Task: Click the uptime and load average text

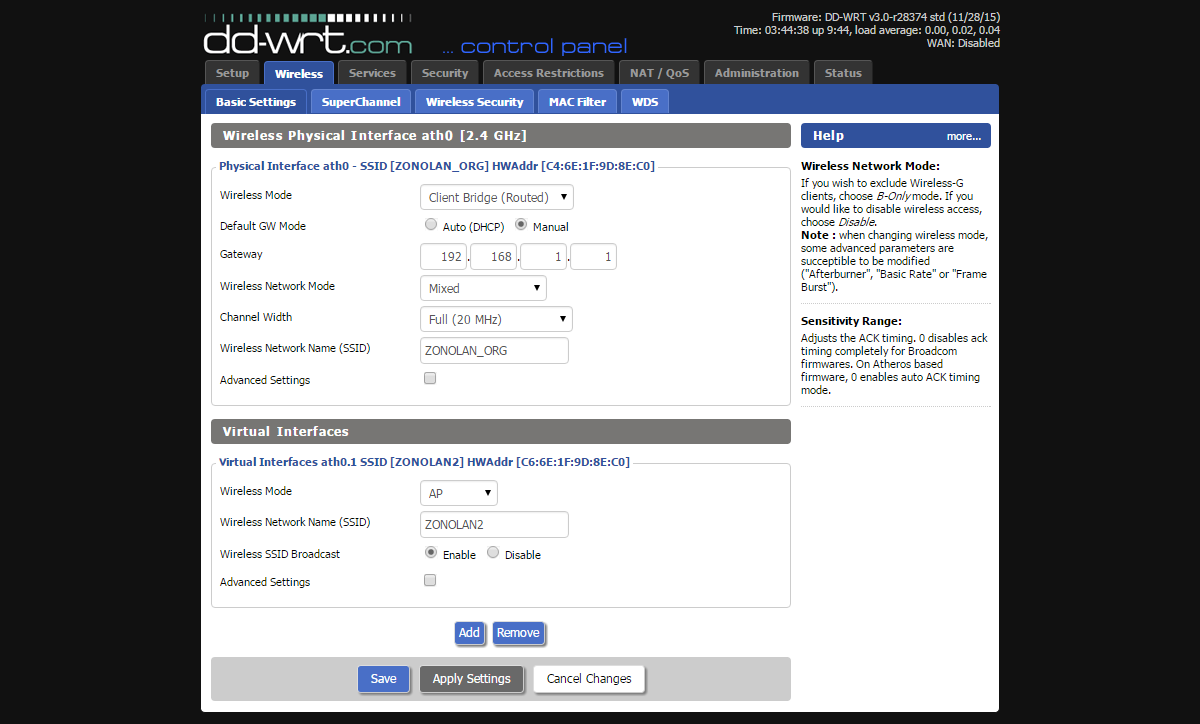Action: [x=867, y=30]
